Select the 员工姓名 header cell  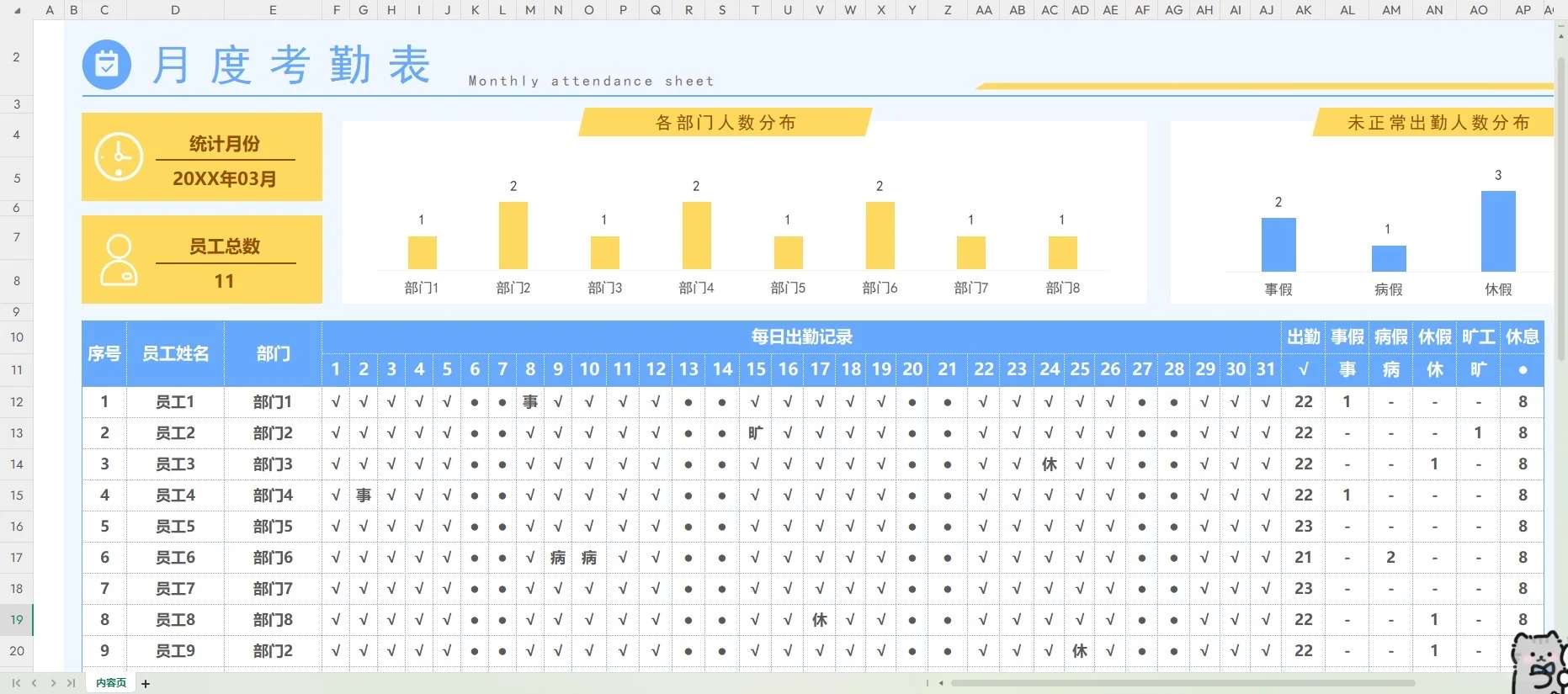[x=175, y=353]
